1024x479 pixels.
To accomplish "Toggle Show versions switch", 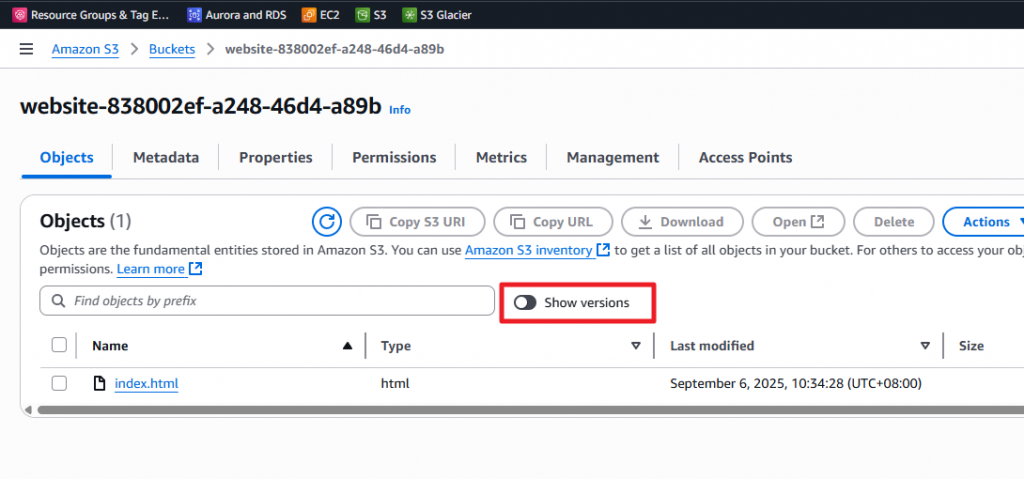I will (525, 303).
